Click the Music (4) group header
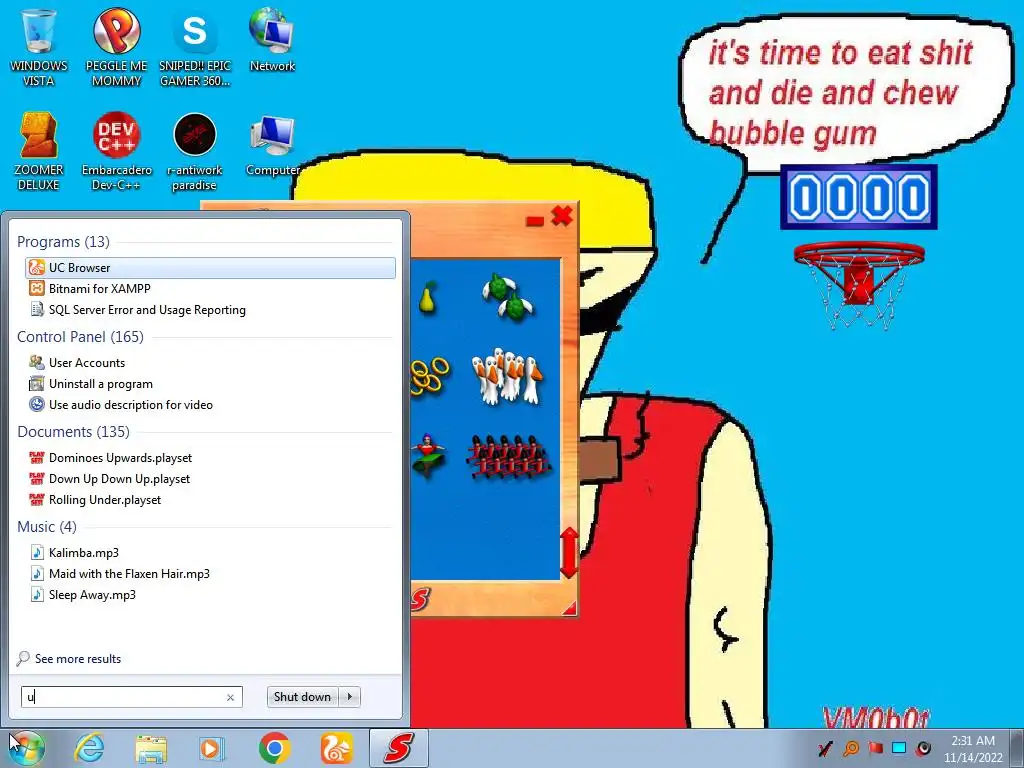The image size is (1024, 768). point(47,526)
